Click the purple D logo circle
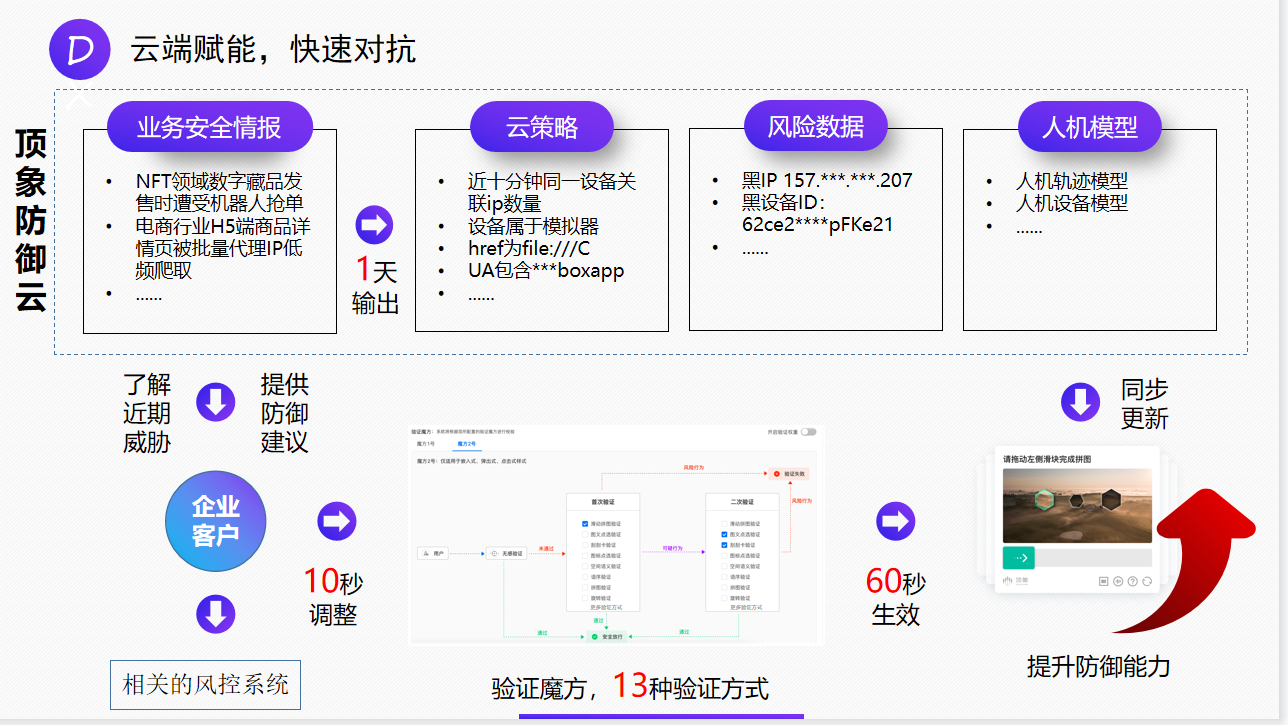The height and width of the screenshot is (725, 1288). (79, 48)
